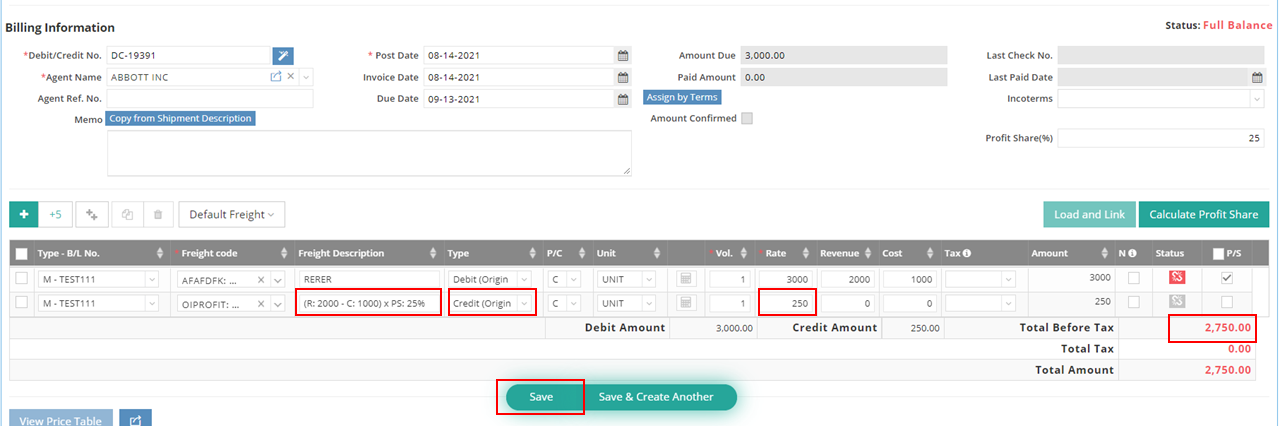Open the Post Date calendar picker
The image size is (1280, 426).
[x=622, y=56]
